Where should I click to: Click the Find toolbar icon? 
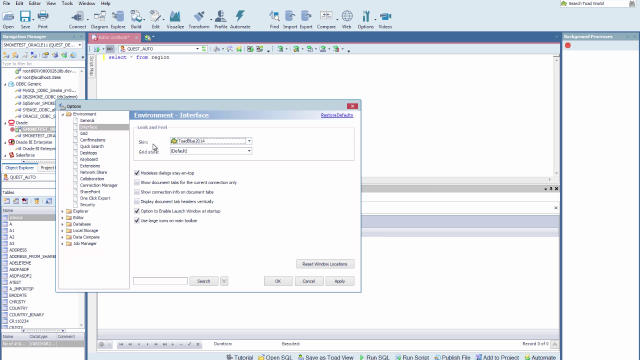[274, 19]
